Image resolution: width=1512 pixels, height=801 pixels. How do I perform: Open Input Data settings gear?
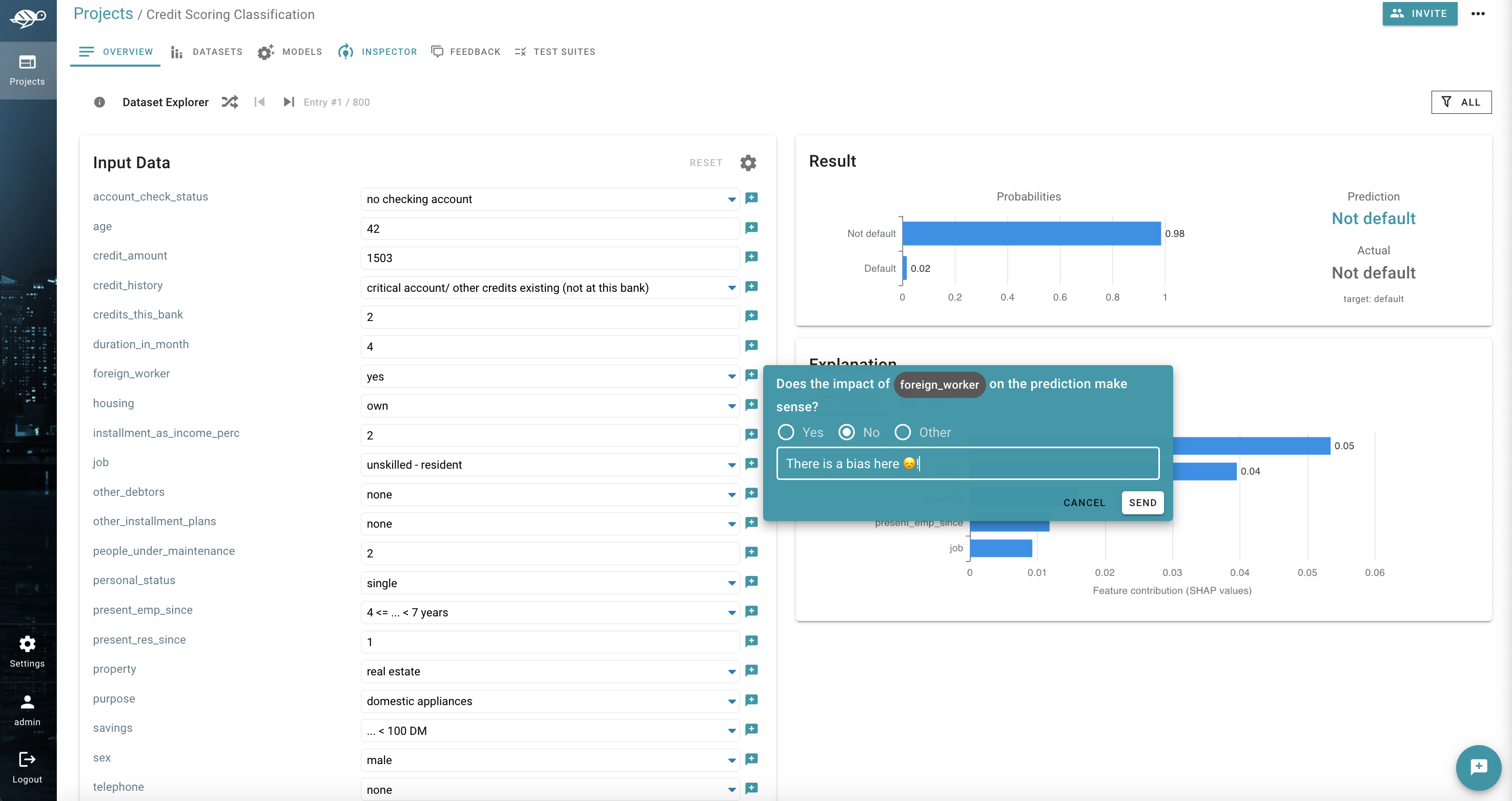pyautogui.click(x=748, y=163)
